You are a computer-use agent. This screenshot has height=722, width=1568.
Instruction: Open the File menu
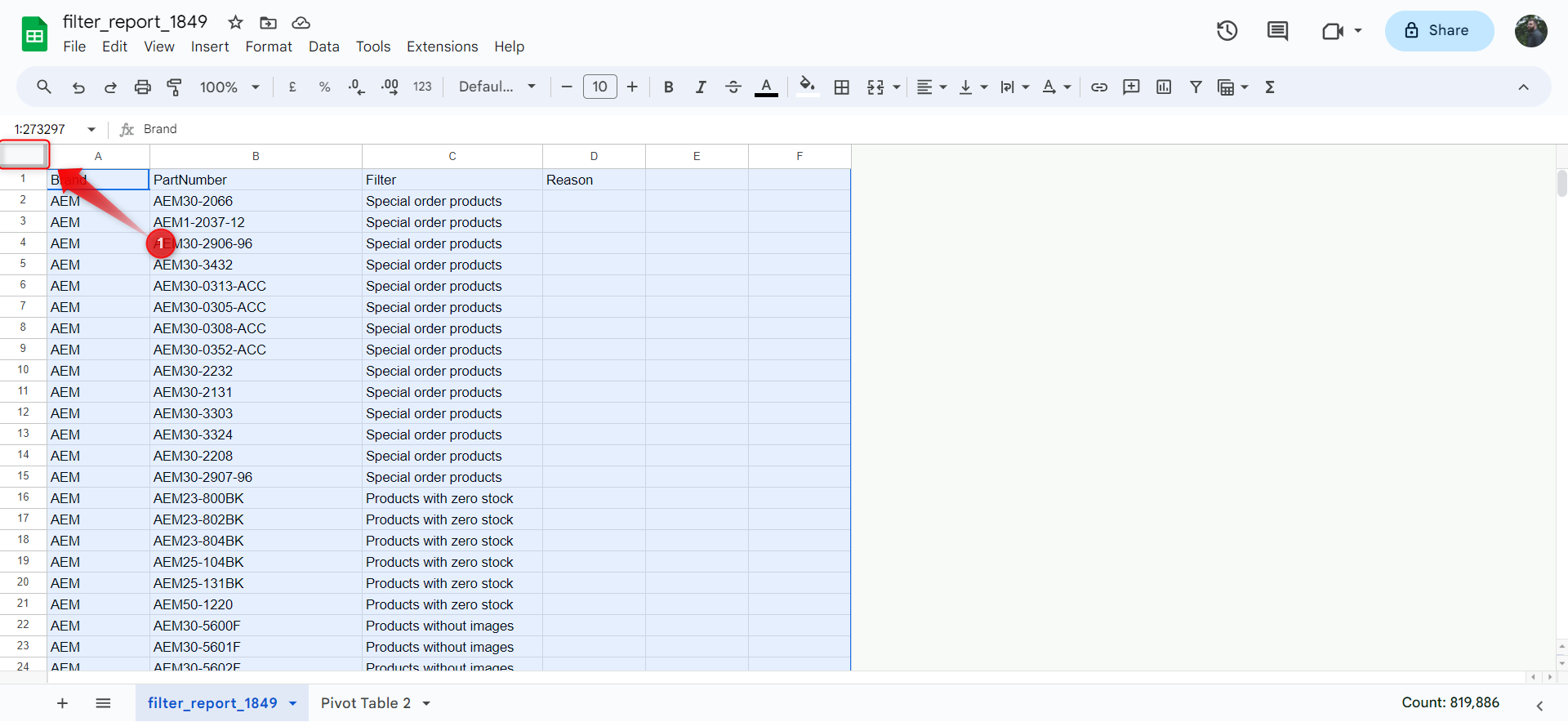(x=74, y=47)
